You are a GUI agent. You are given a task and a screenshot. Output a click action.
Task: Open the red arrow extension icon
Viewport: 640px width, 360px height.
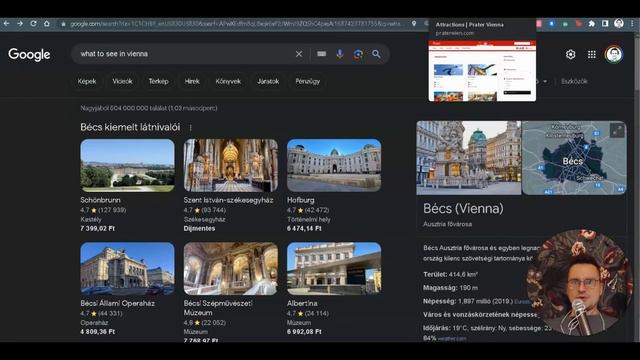pos(578,24)
